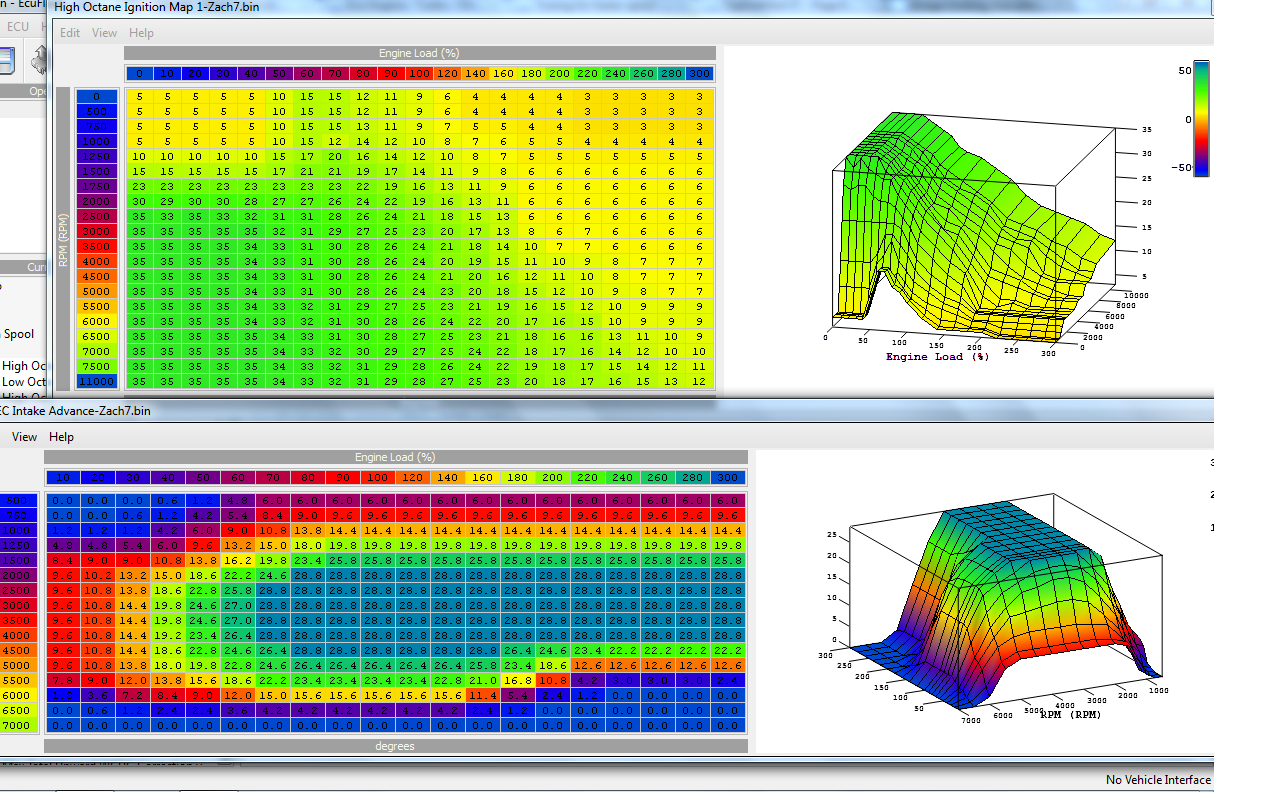1280x800 pixels.
Task: Open the View menu of Ignition Map window
Action: 105,32
